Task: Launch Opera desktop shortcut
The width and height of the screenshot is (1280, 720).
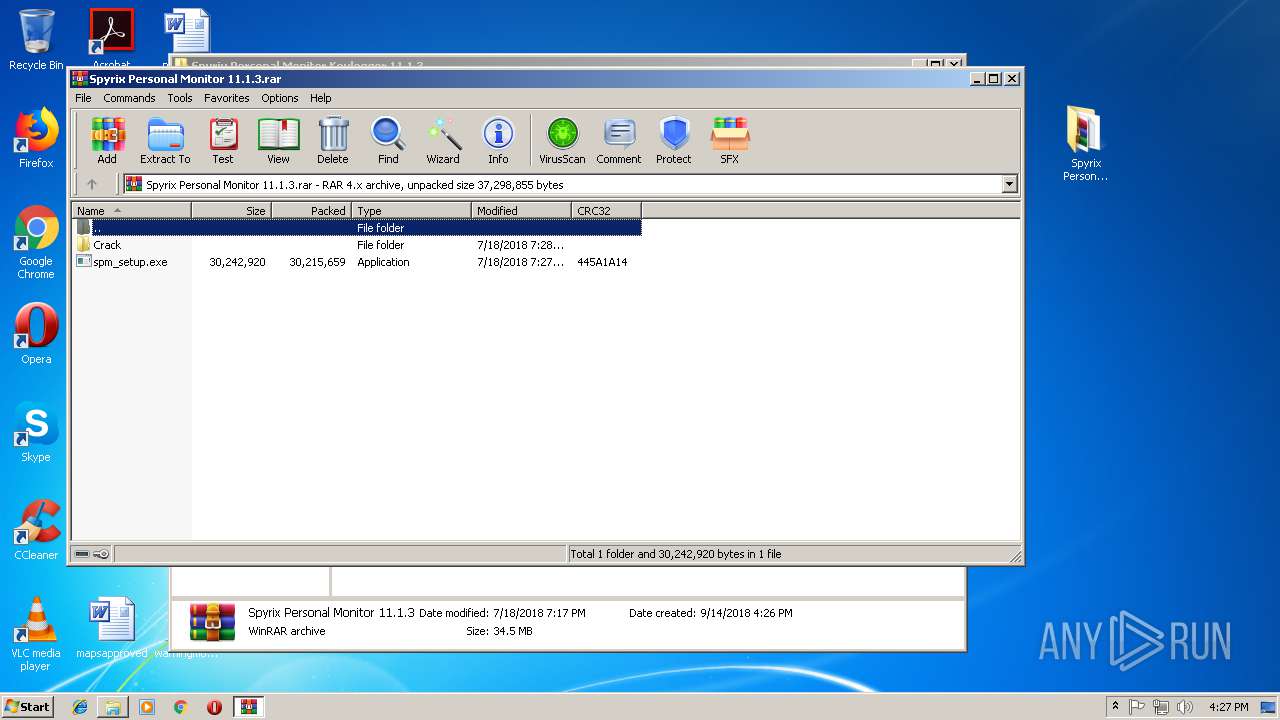Action: [x=36, y=334]
